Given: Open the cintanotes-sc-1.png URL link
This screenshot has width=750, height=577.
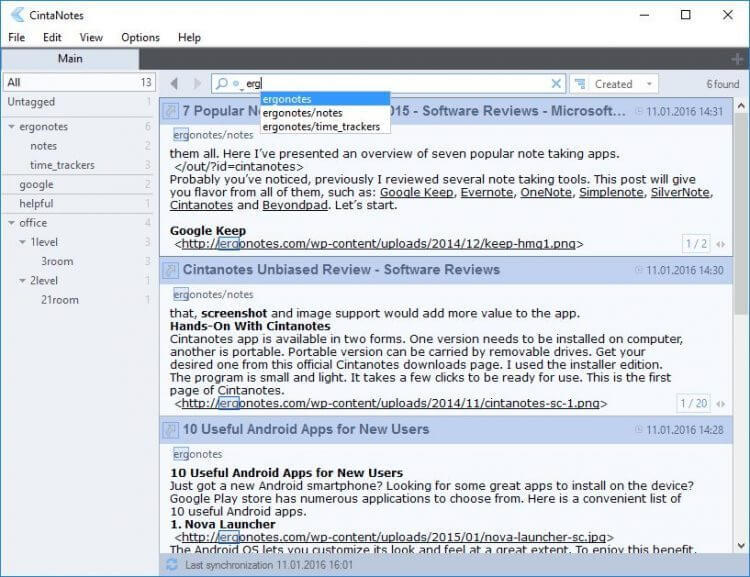Looking at the screenshot, I should (x=391, y=403).
